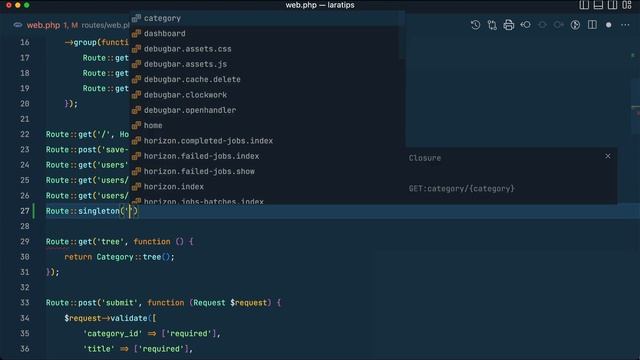Close the Closure details popup

[x=608, y=156]
